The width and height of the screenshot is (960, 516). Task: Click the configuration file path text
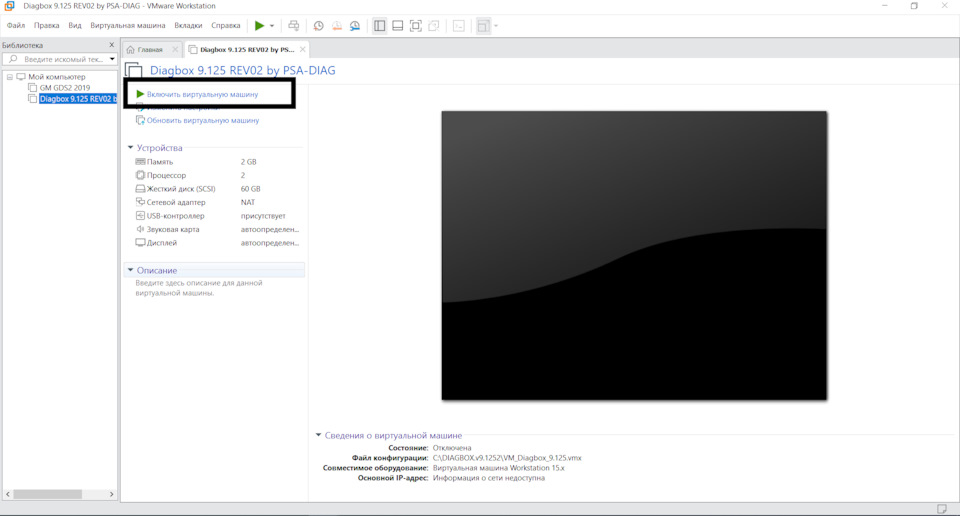(507, 458)
